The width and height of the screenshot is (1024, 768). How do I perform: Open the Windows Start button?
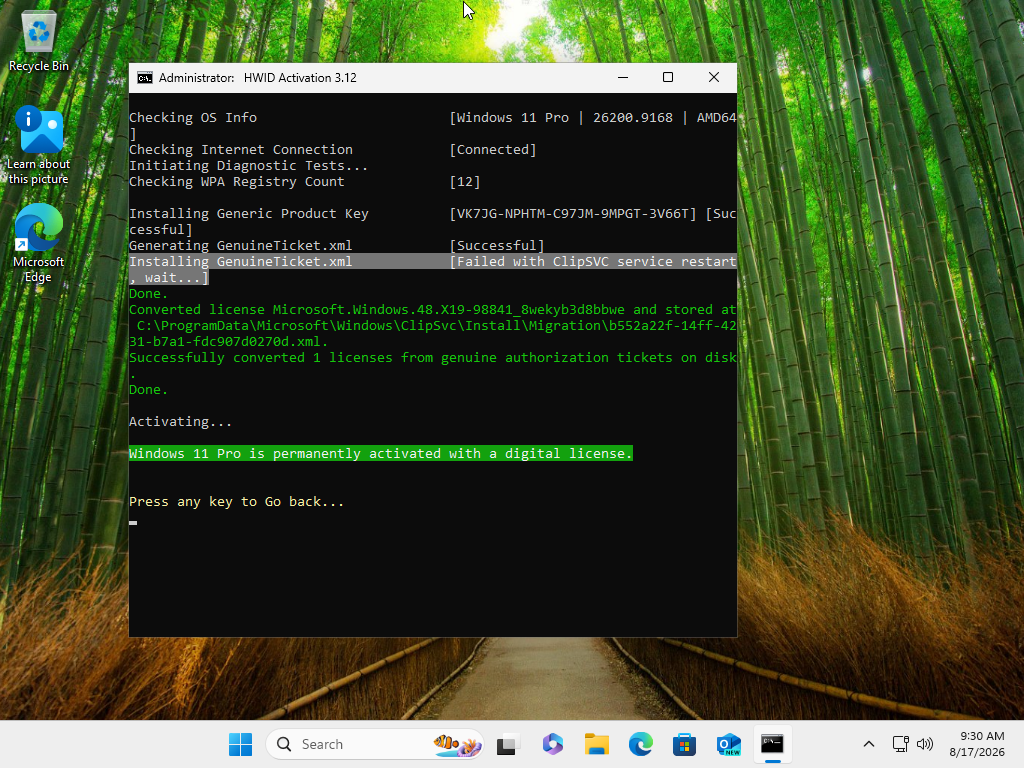(240, 744)
